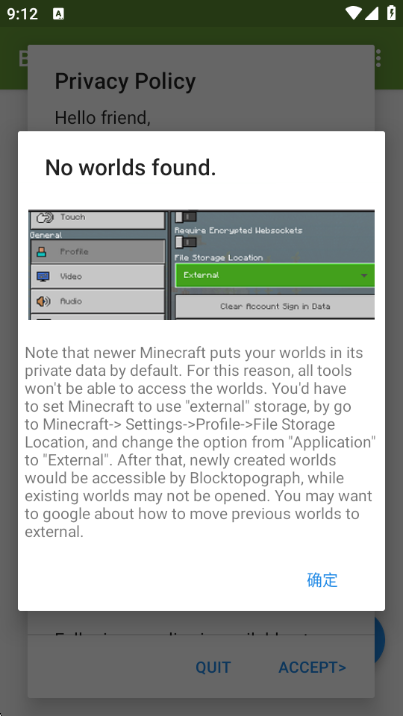Click the Profile avatar icon
403x716 pixels.
pyautogui.click(x=42, y=252)
